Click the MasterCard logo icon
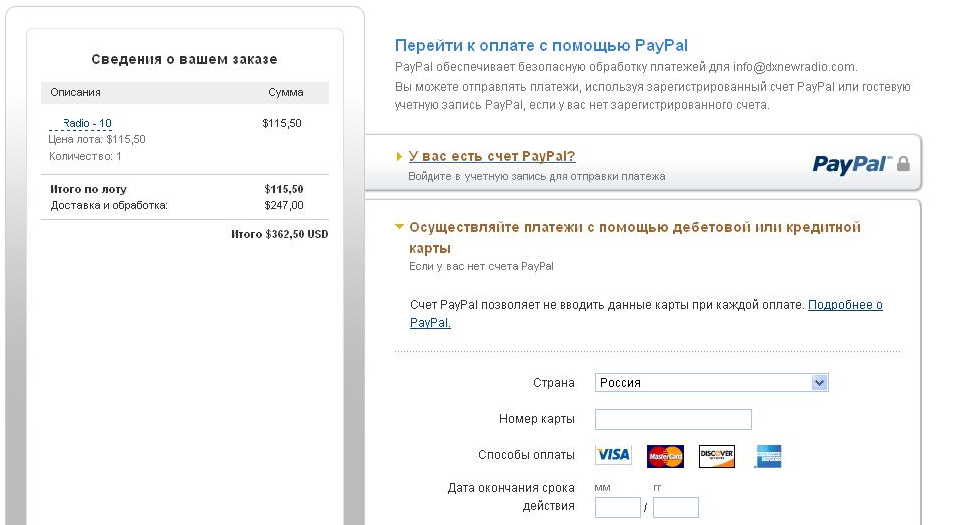 [665, 456]
